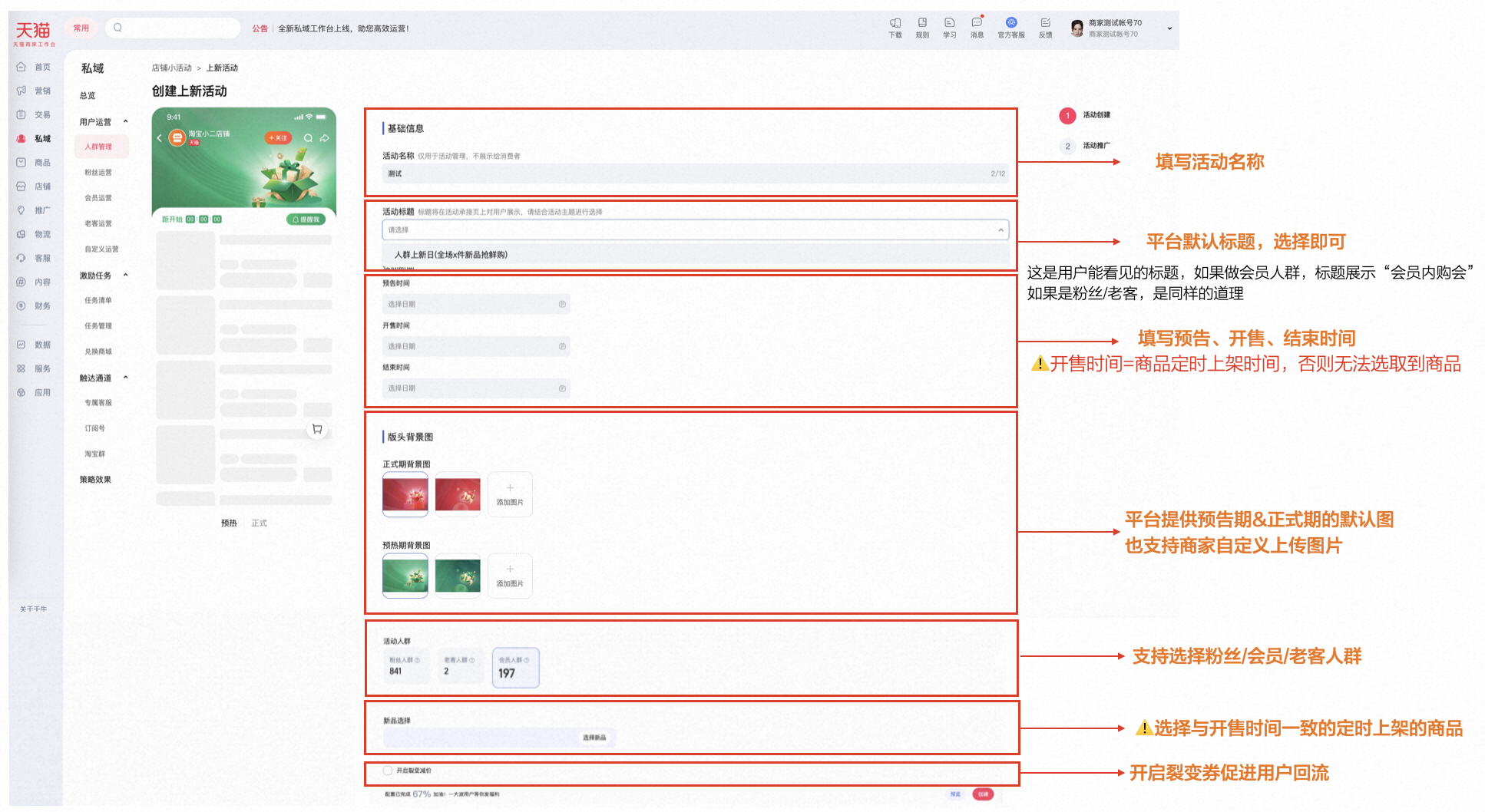Click the shopping cart icon in preview
Viewport: 1485px width, 812px height.
[317, 429]
